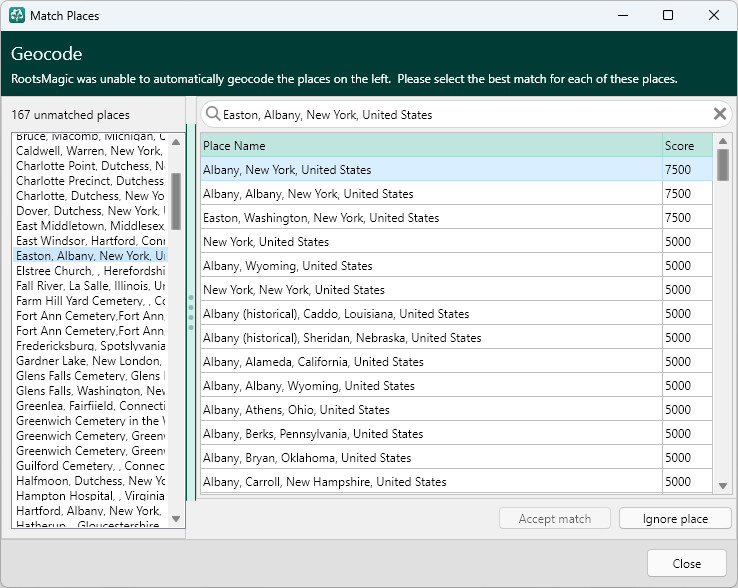The image size is (738, 588).
Task: Select result Albany, Carroll, New Hampshire
Action: click(x=431, y=482)
